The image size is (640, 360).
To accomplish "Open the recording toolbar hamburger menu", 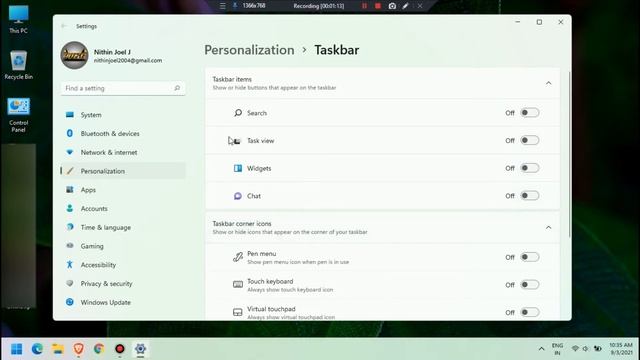I will coord(222,6).
